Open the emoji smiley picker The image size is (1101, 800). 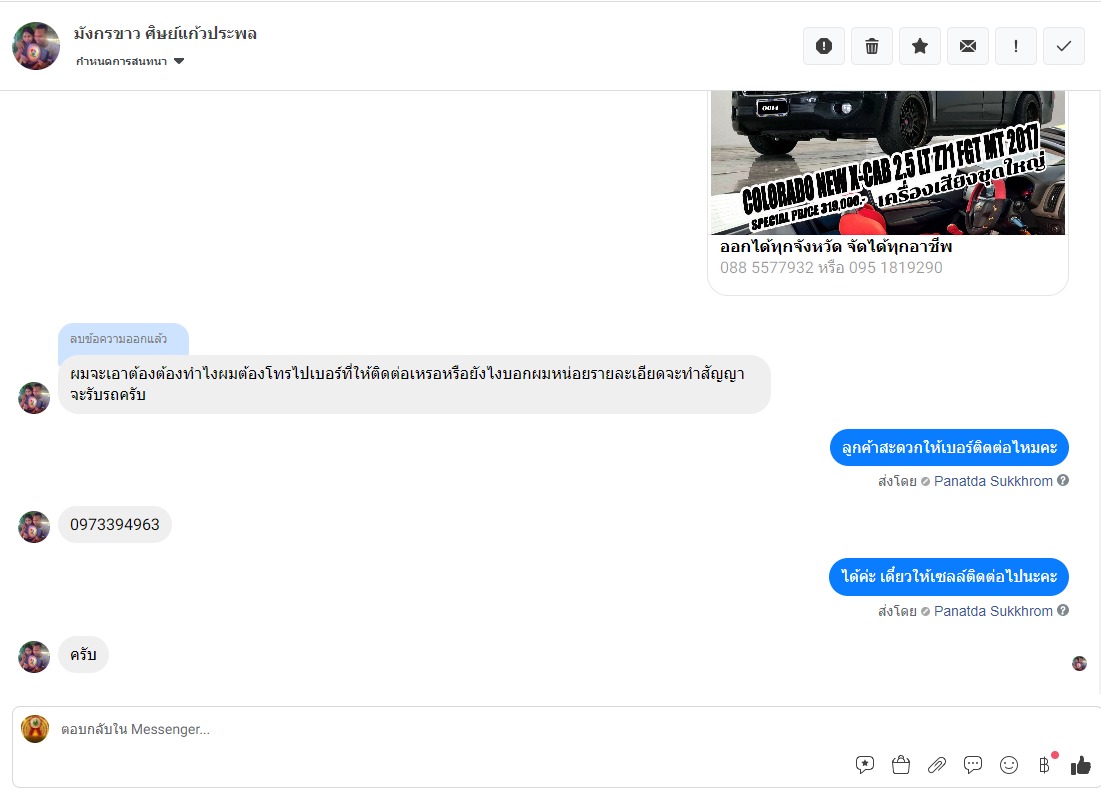coord(1008,765)
